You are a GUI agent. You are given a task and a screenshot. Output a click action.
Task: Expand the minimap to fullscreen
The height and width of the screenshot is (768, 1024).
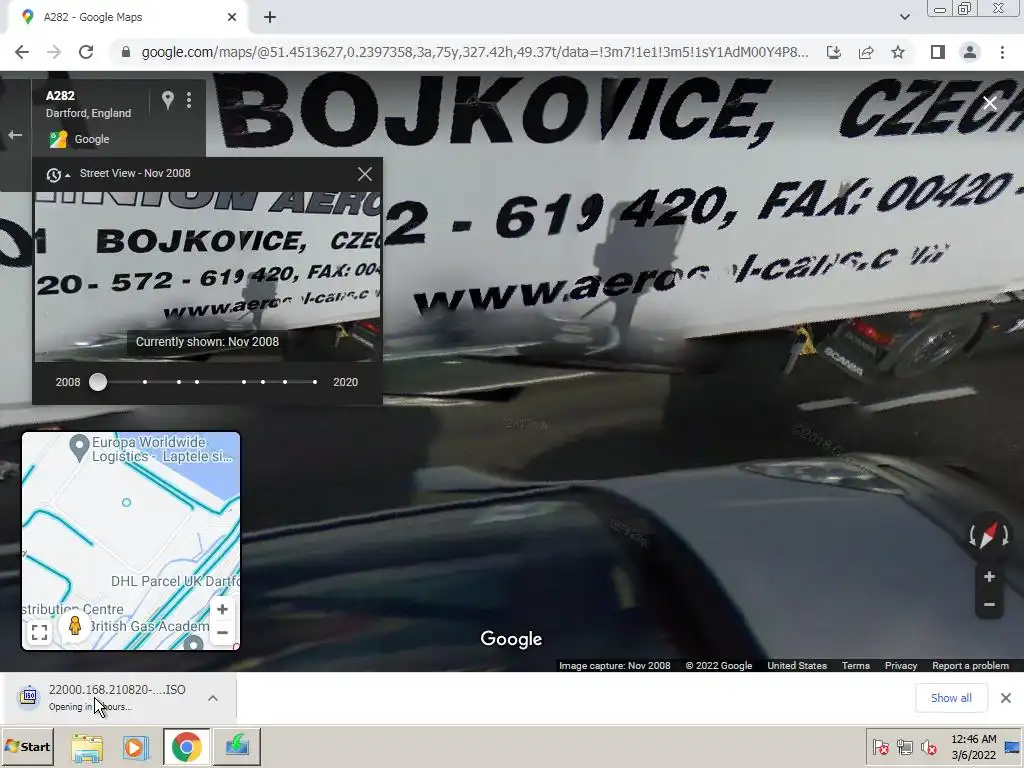click(39, 632)
